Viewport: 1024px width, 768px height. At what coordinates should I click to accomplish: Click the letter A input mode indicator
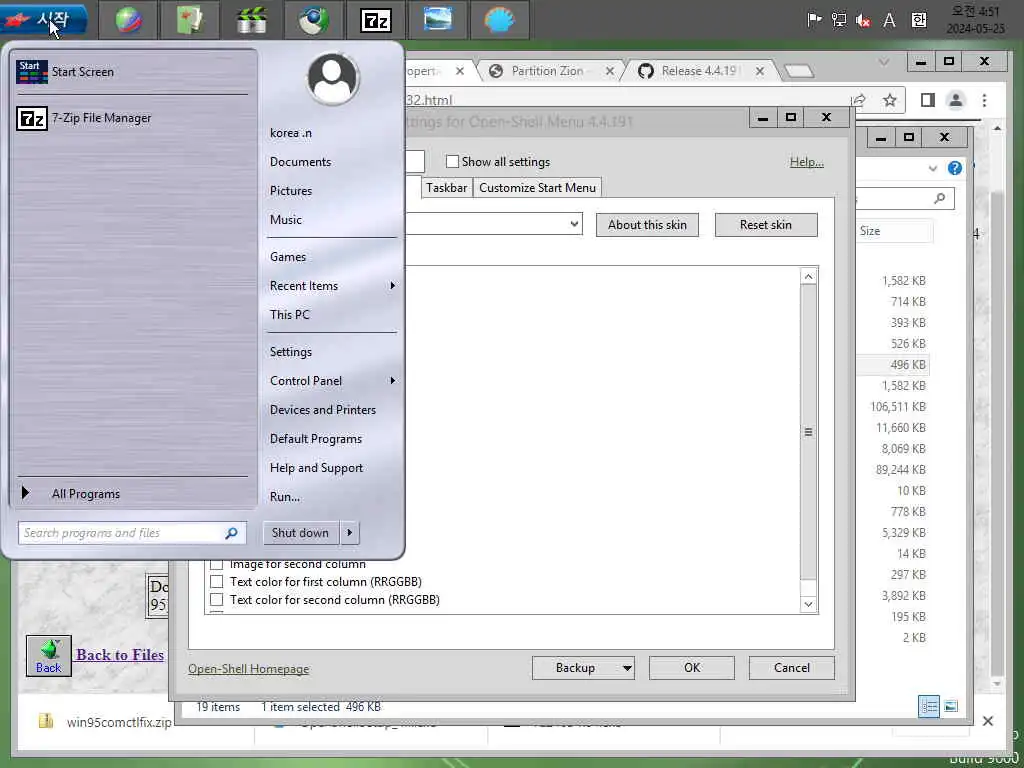pos(889,21)
